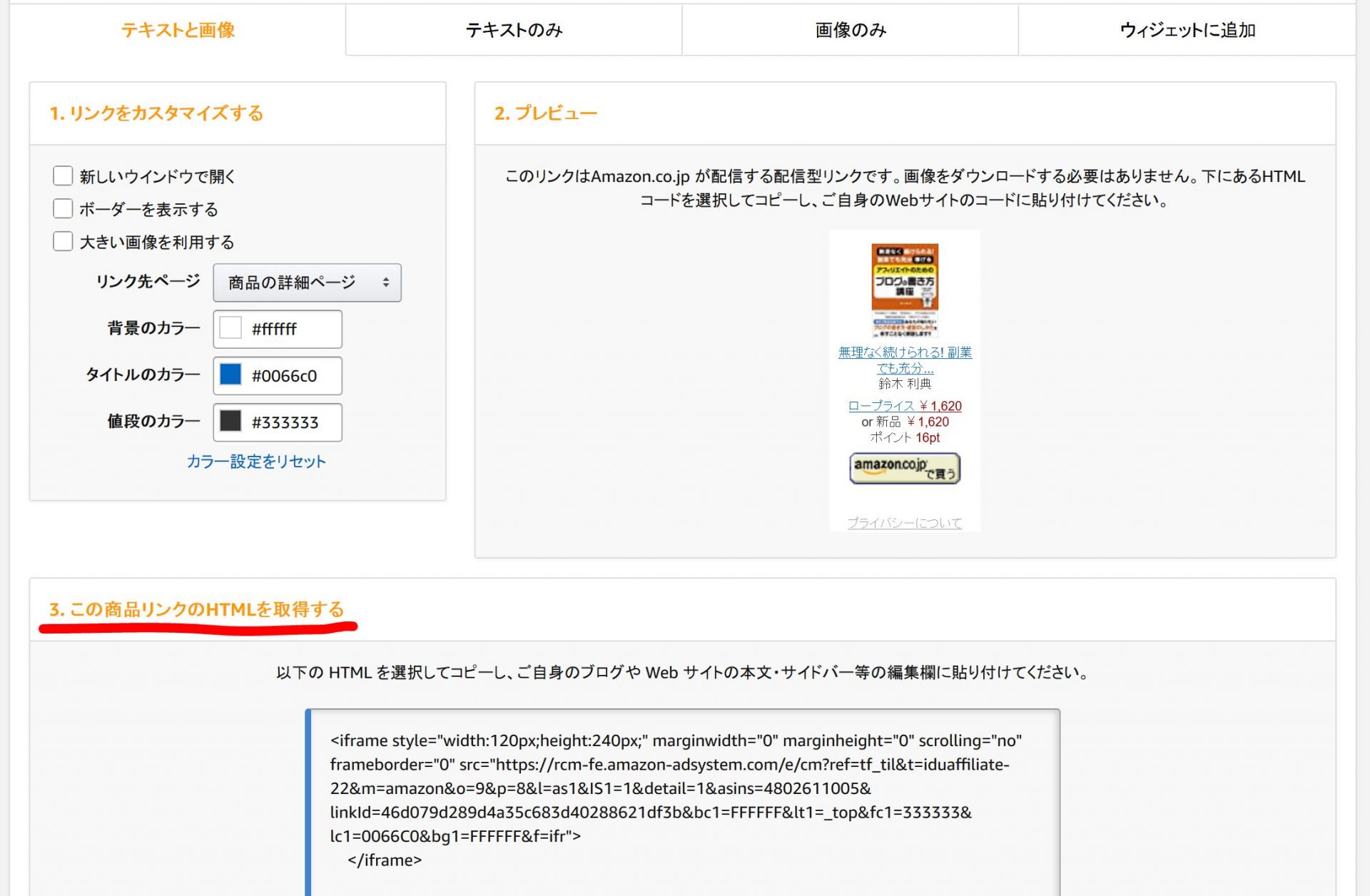Click the white background color swatch
The height and width of the screenshot is (896, 1370).
(230, 328)
